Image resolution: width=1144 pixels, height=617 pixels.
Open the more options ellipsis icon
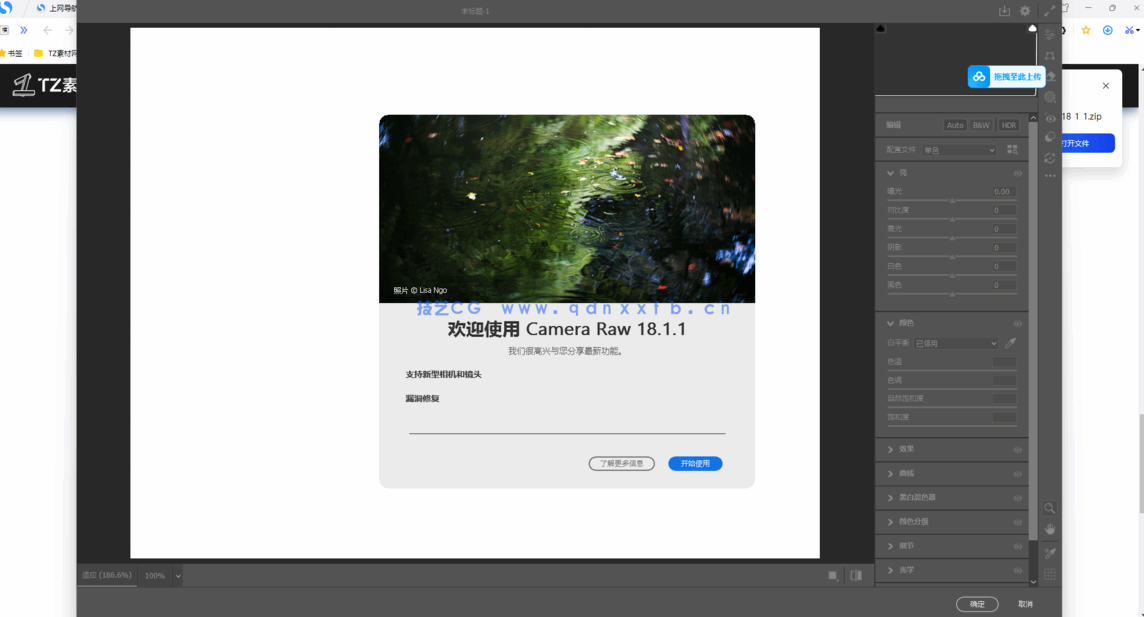pos(1050,175)
